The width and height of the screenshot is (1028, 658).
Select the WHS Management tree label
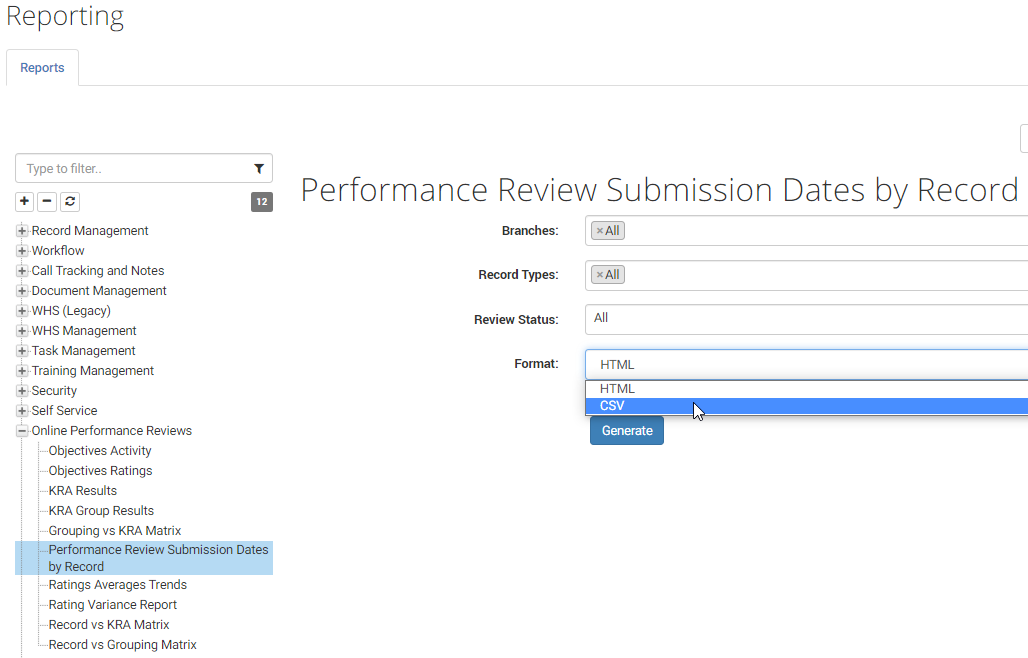[x=84, y=330]
